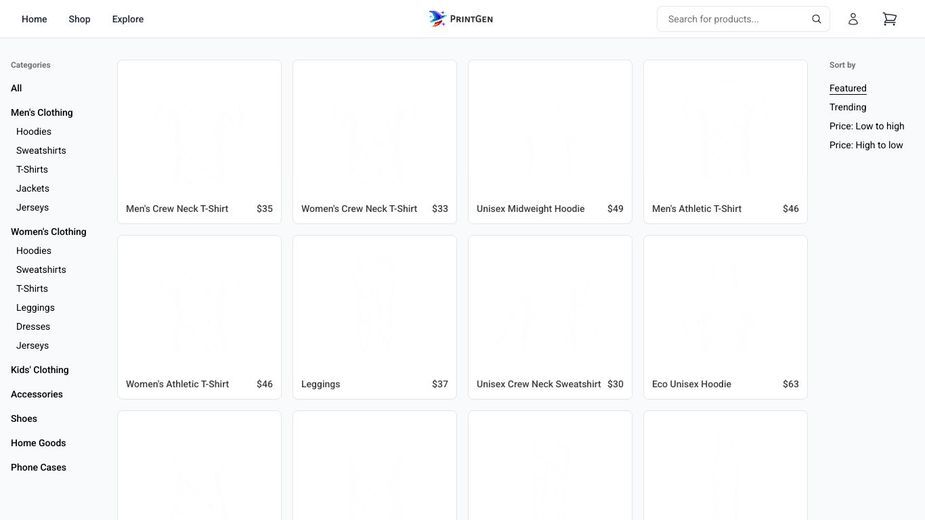Focus the Search for products field
This screenshot has height=520, width=925.
coord(743,19)
